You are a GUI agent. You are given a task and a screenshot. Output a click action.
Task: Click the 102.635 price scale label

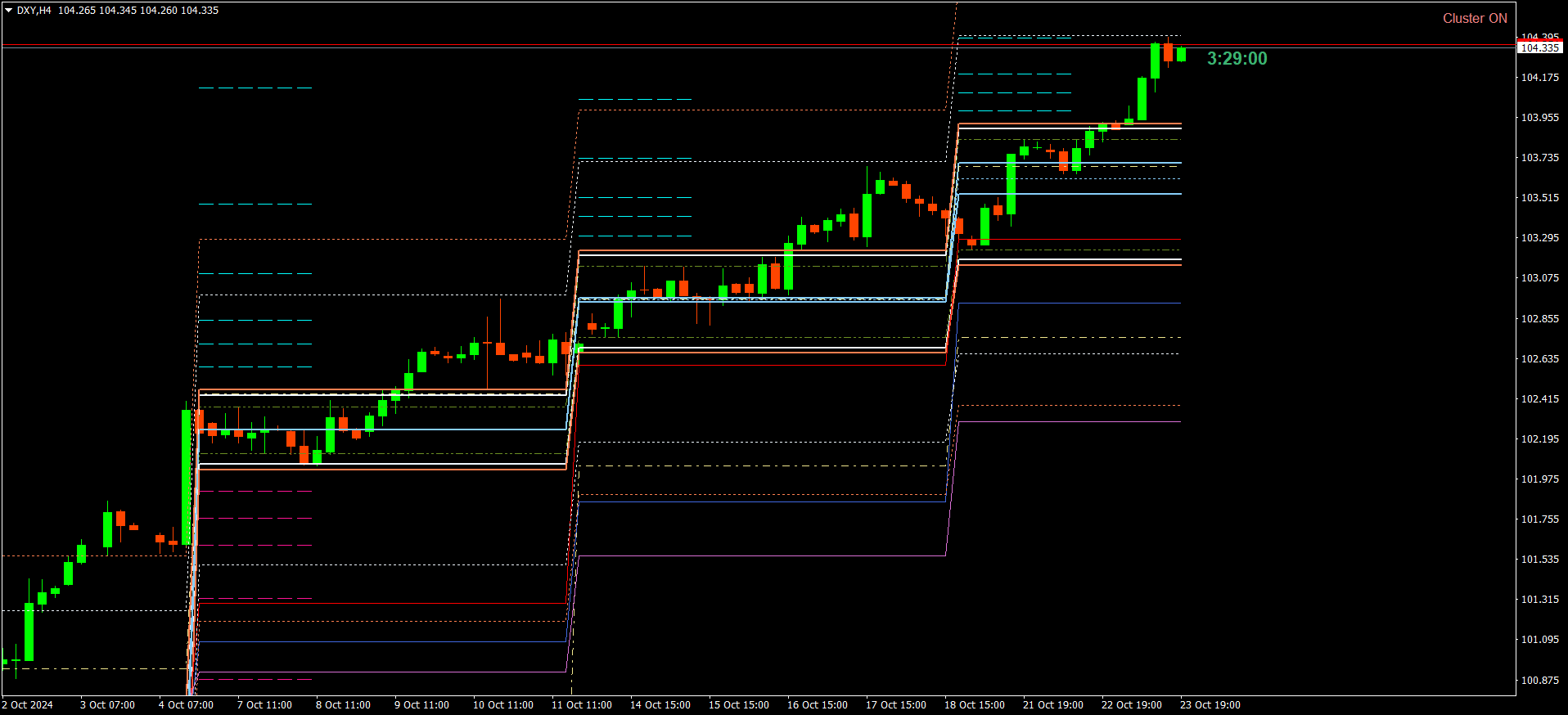point(1539,359)
